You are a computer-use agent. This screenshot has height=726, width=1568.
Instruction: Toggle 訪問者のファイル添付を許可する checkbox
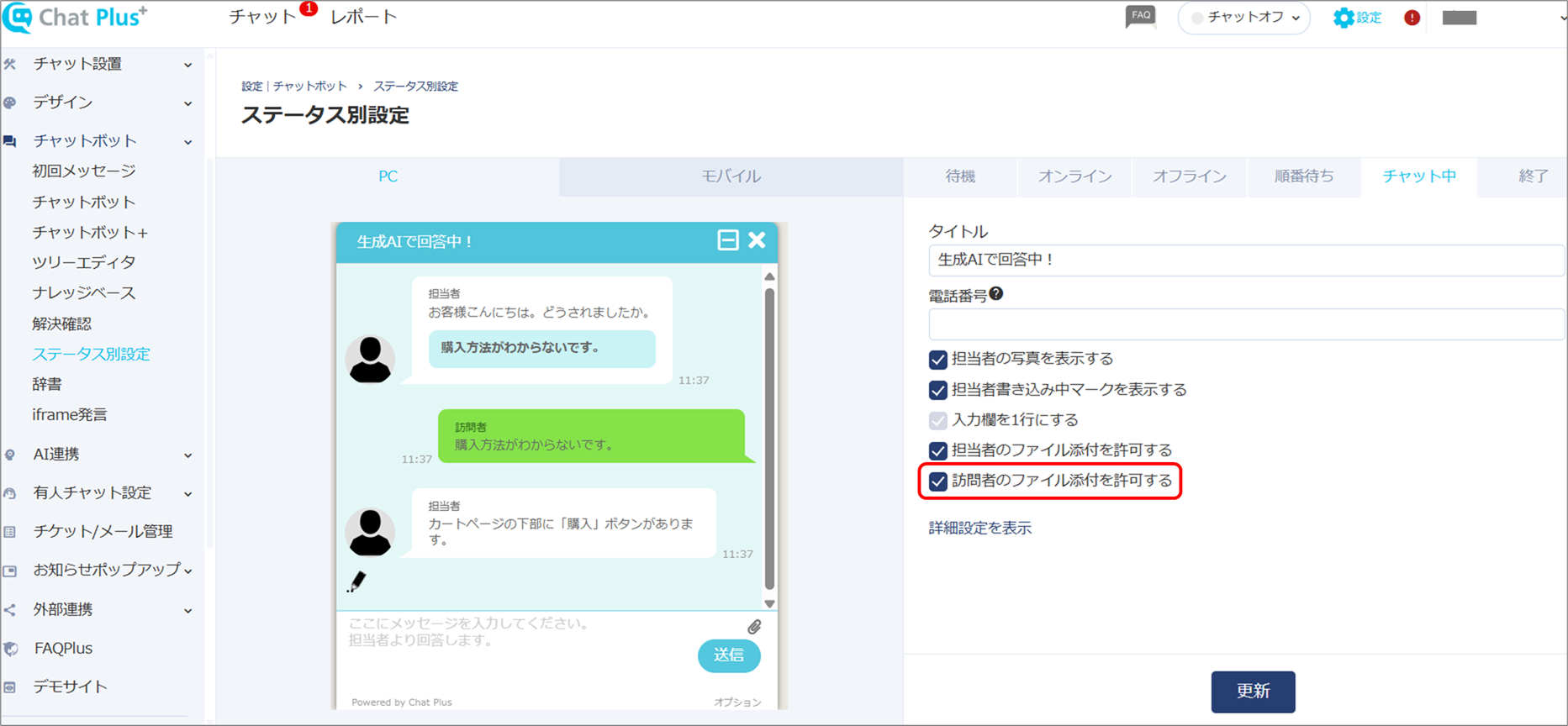click(x=938, y=481)
